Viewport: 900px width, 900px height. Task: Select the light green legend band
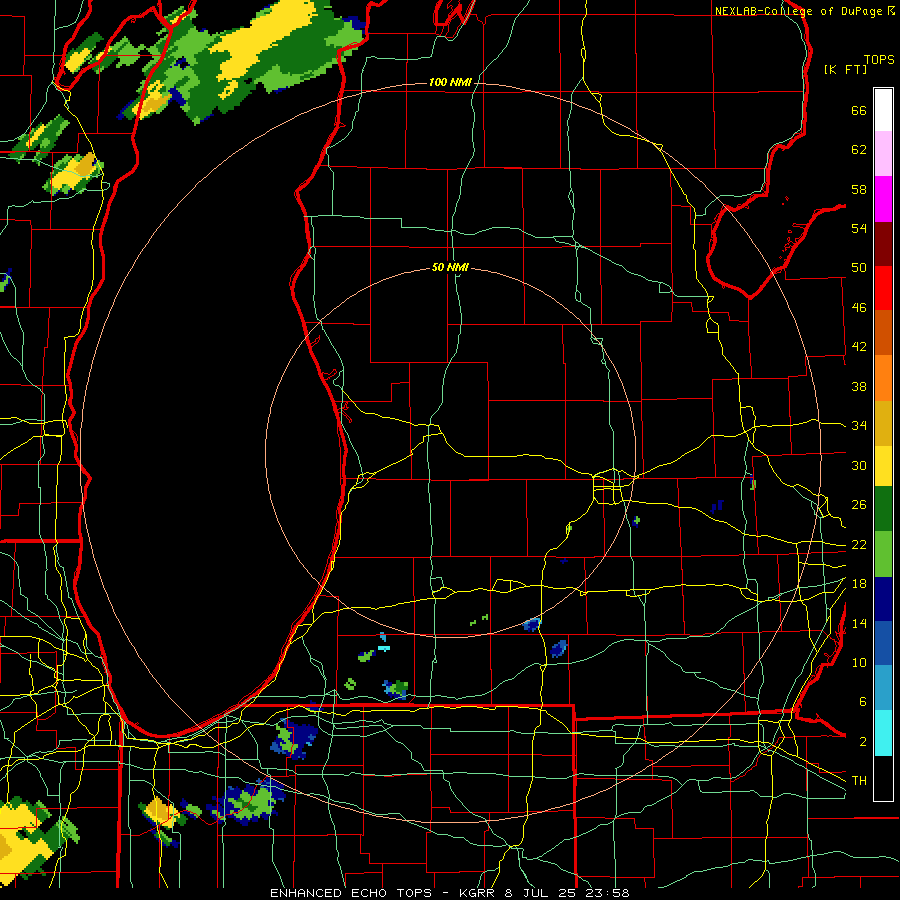[x=883, y=554]
